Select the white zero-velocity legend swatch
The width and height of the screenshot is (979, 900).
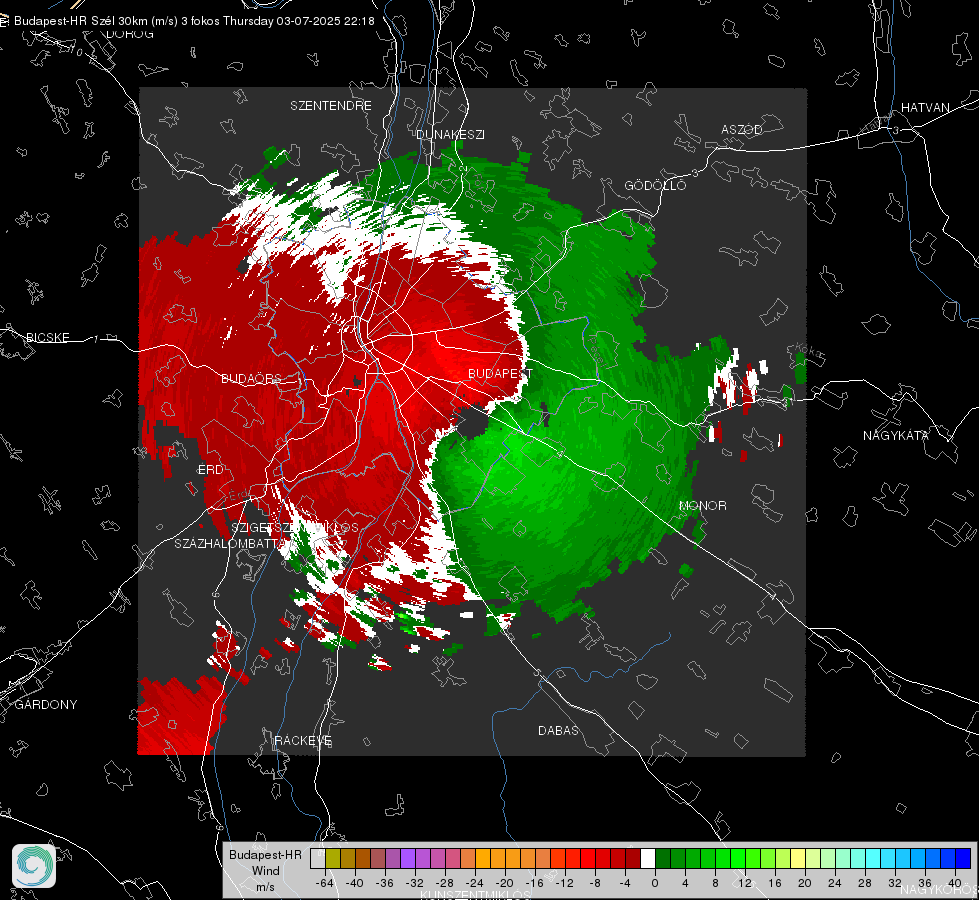tap(648, 859)
